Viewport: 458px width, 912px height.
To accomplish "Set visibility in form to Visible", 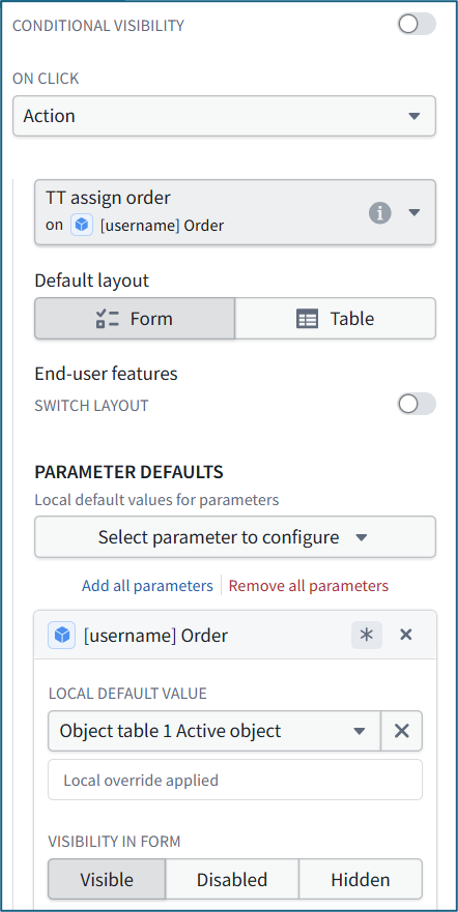I will pyautogui.click(x=107, y=879).
